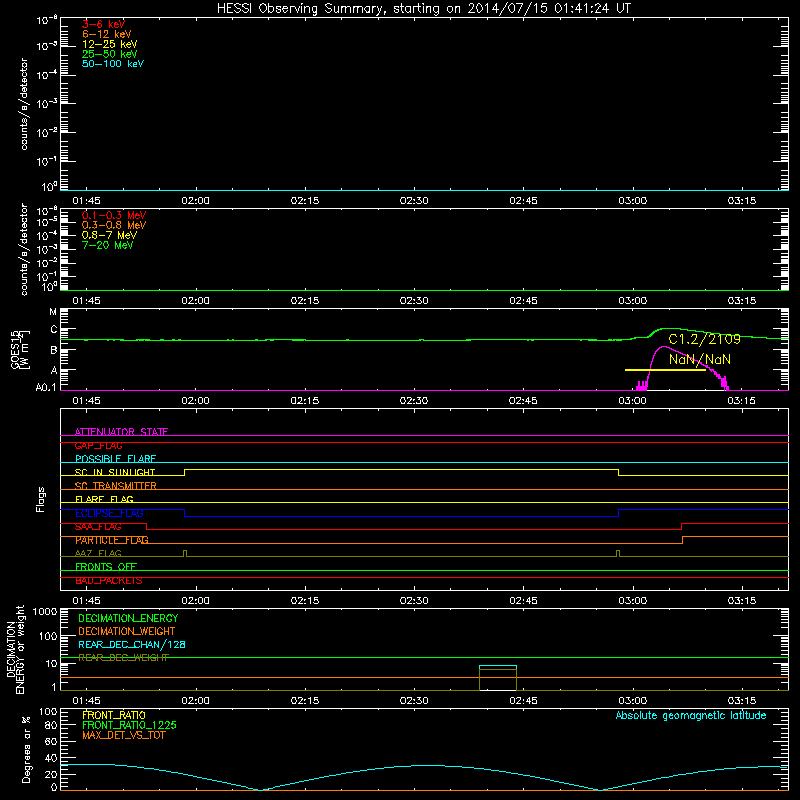Select the cyan 50-100 keV legend label
This screenshot has height=800, width=800.
click(x=113, y=64)
